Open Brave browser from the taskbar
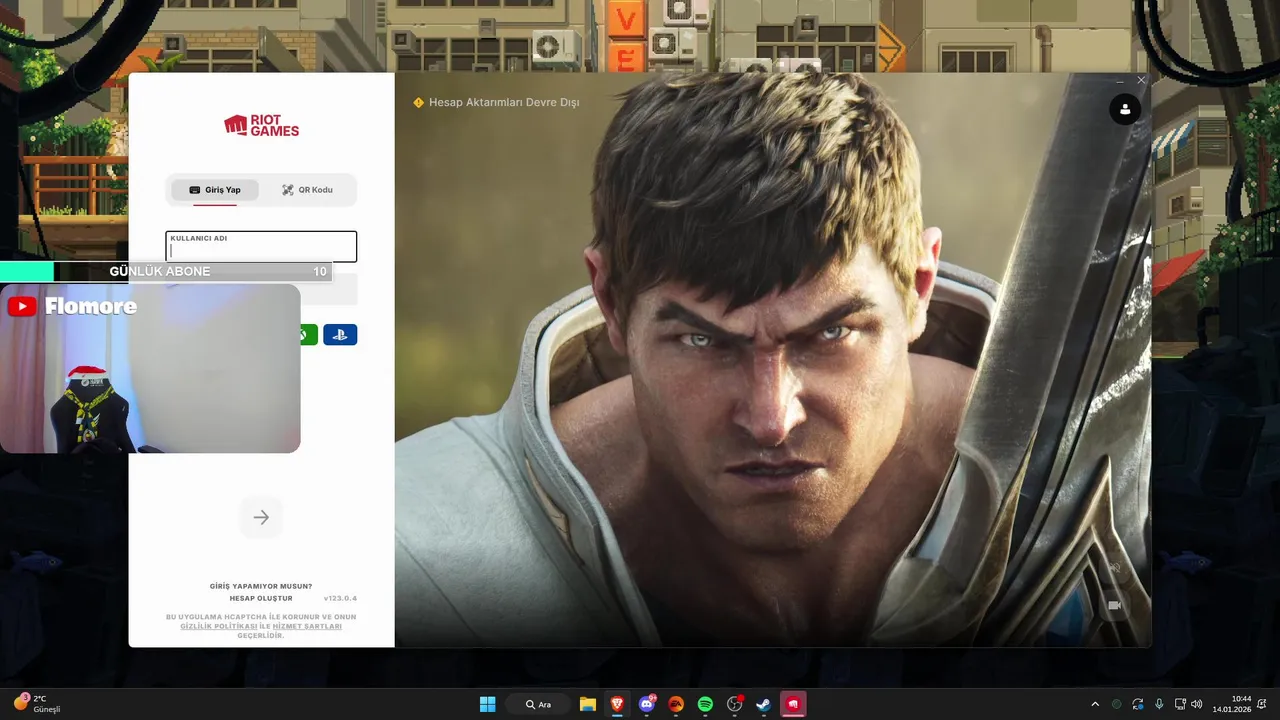 pyautogui.click(x=617, y=704)
